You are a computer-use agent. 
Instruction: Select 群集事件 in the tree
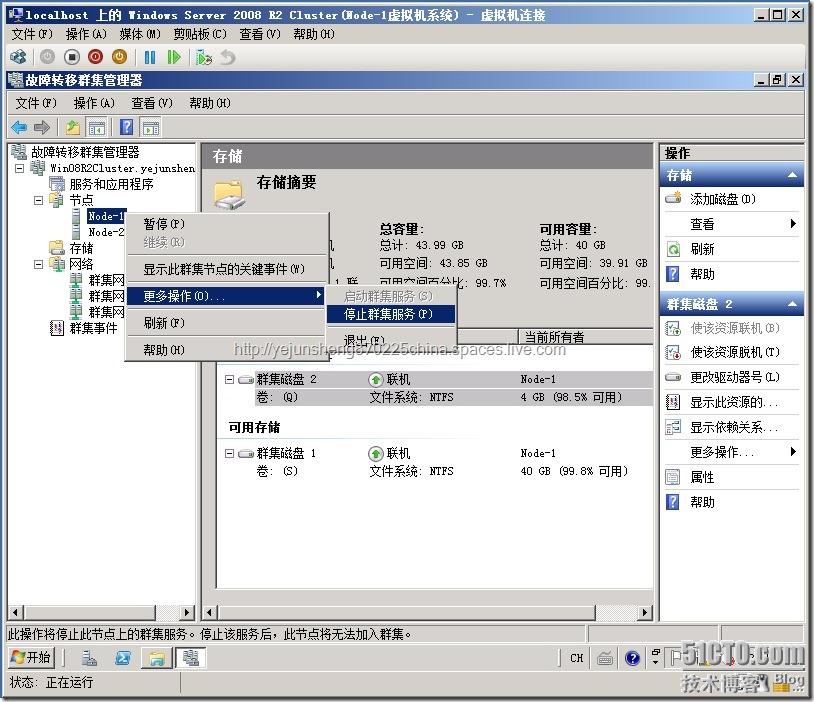(93, 328)
